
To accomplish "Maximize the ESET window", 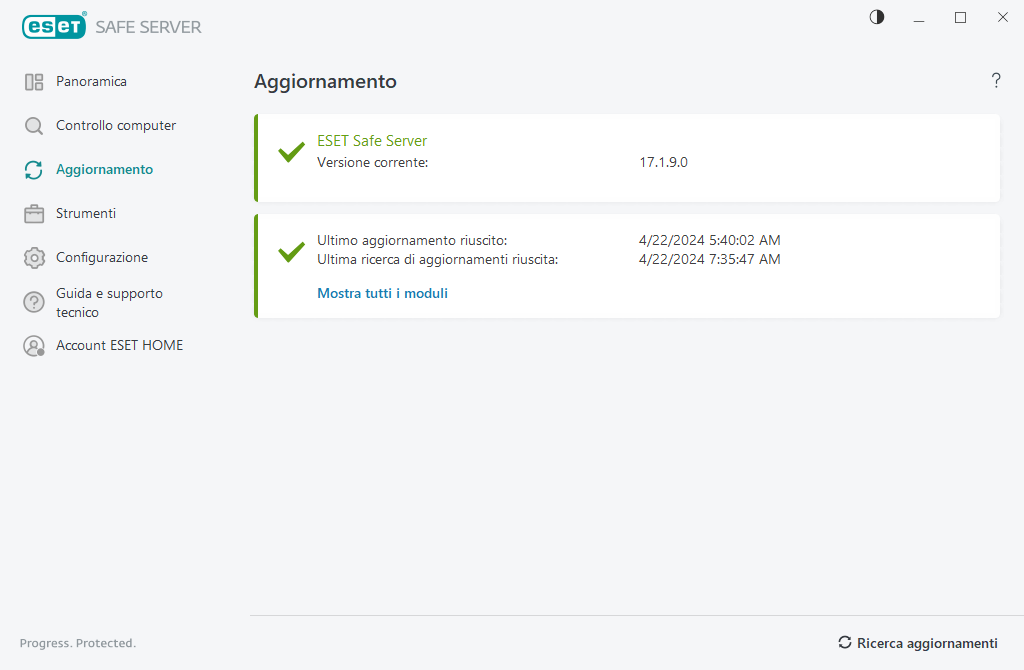I will pos(960,17).
